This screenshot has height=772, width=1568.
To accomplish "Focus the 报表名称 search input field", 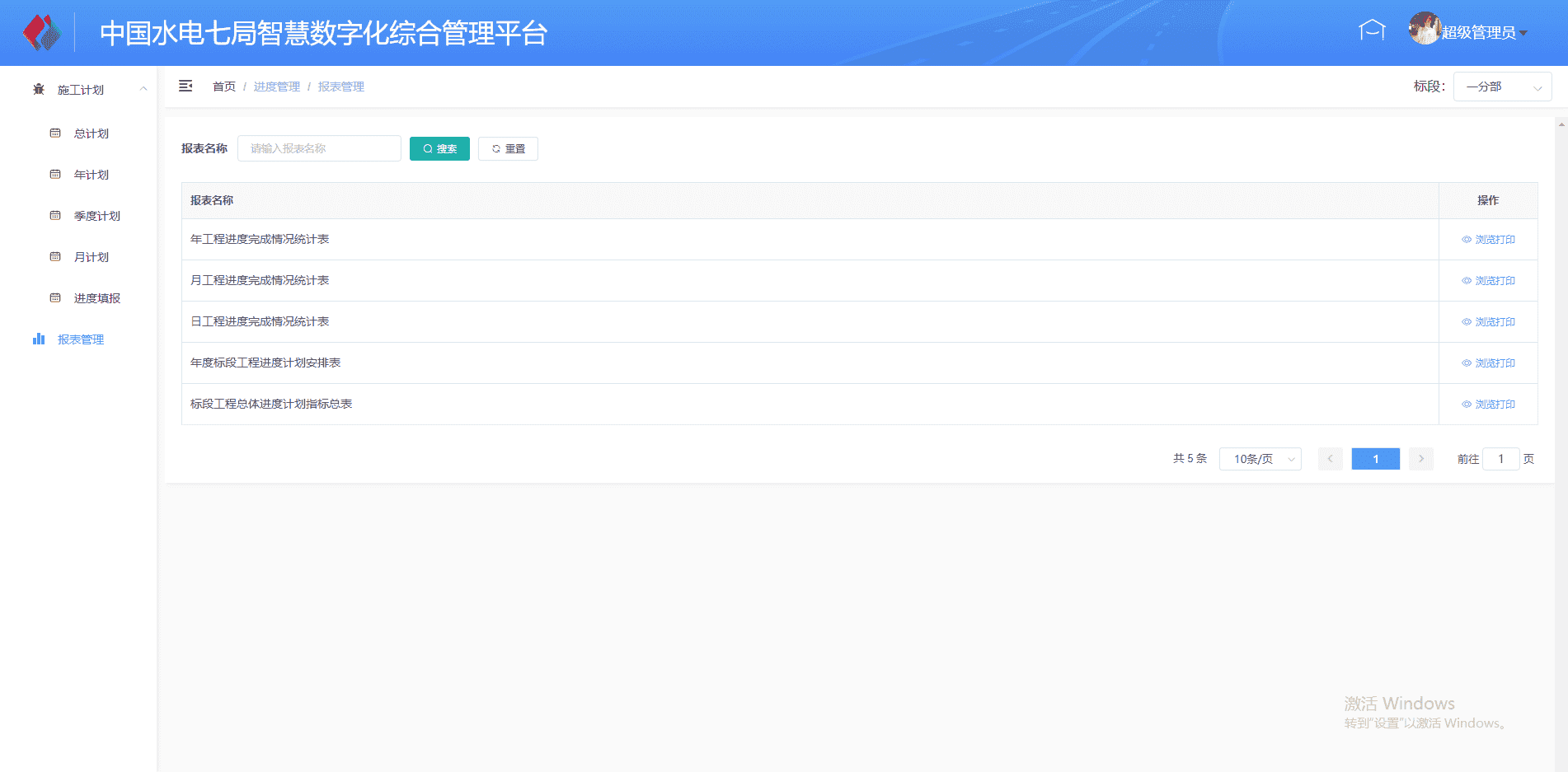I will coord(319,148).
